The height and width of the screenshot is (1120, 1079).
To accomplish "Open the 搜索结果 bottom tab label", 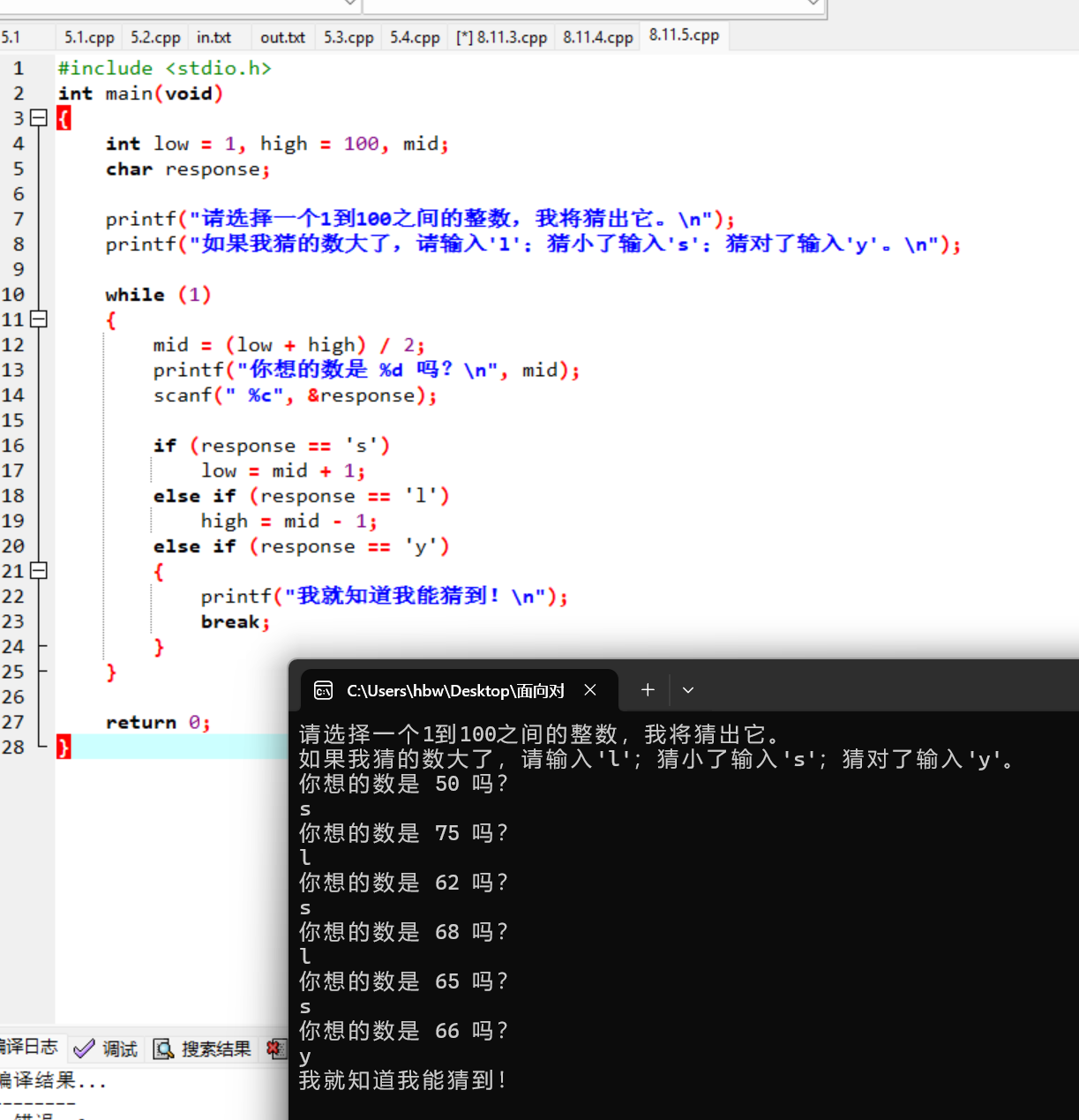I will [x=216, y=1049].
